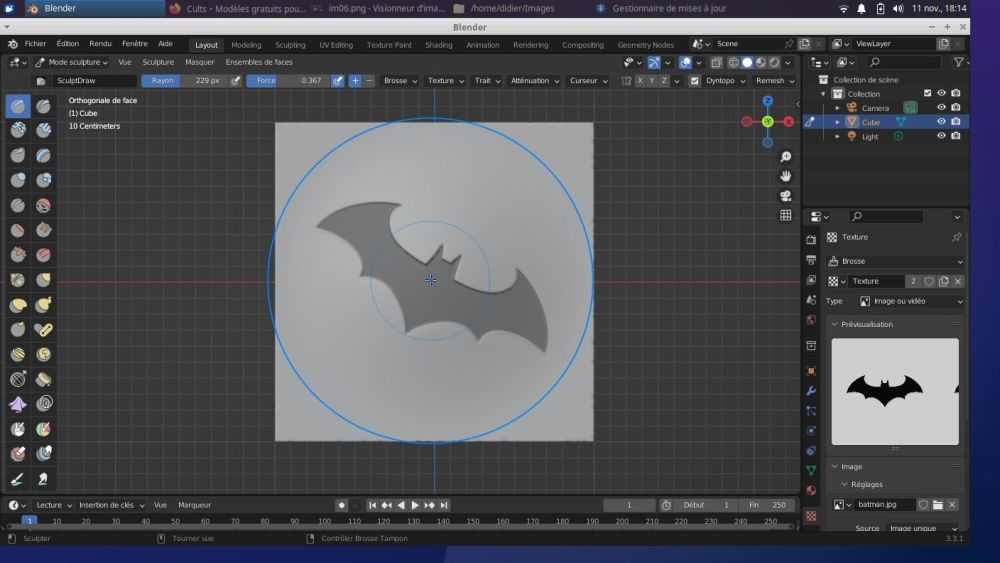Open the Type 'Image ou vidéo' dropdown
Screen dimensions: 1000x563
911,301
